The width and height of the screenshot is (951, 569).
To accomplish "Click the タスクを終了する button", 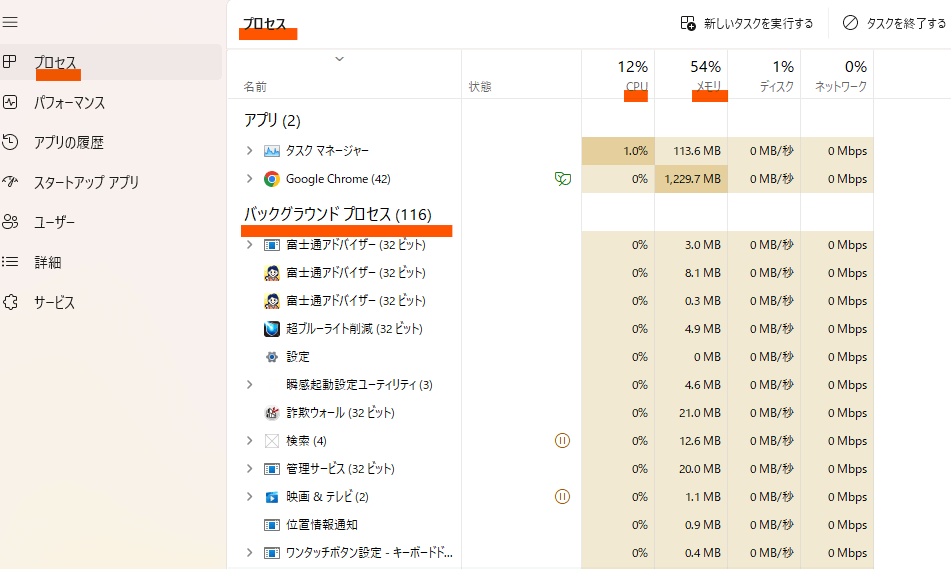I will (x=894, y=24).
